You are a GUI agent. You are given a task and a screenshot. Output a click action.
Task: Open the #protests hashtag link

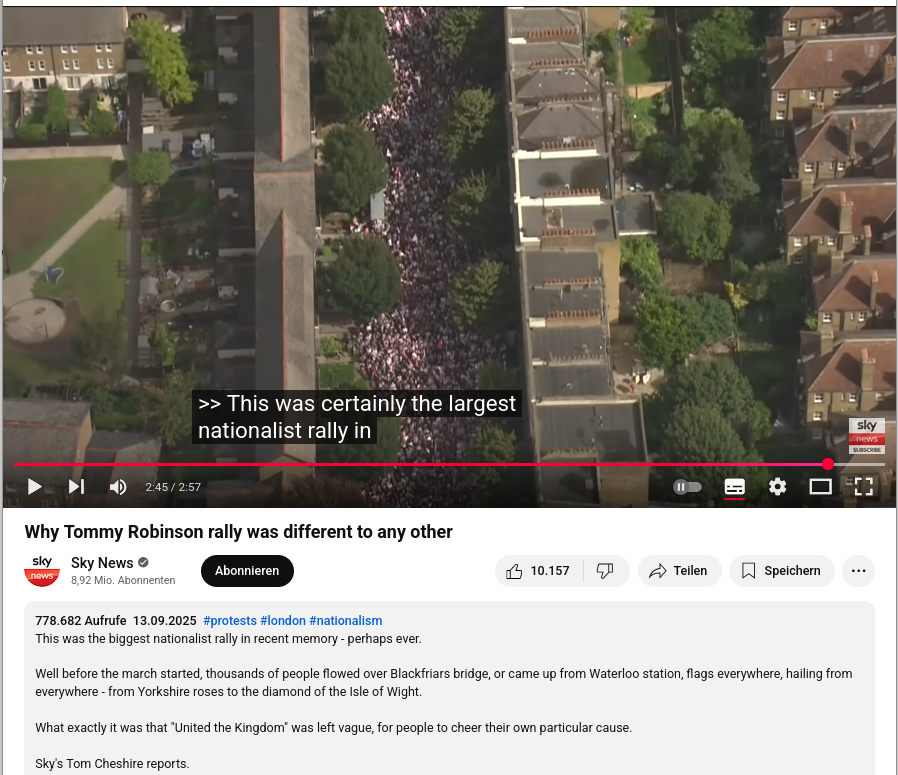point(230,621)
